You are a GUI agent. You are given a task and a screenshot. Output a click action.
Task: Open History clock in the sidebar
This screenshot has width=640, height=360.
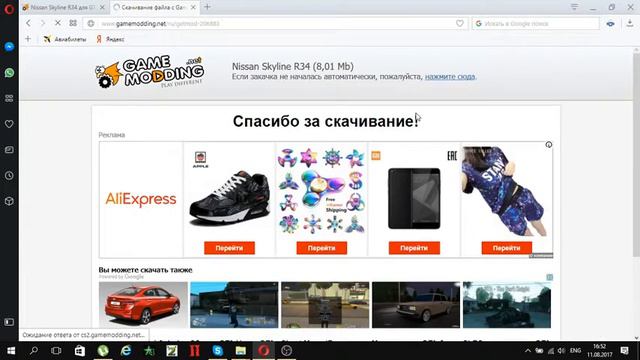coord(9,176)
